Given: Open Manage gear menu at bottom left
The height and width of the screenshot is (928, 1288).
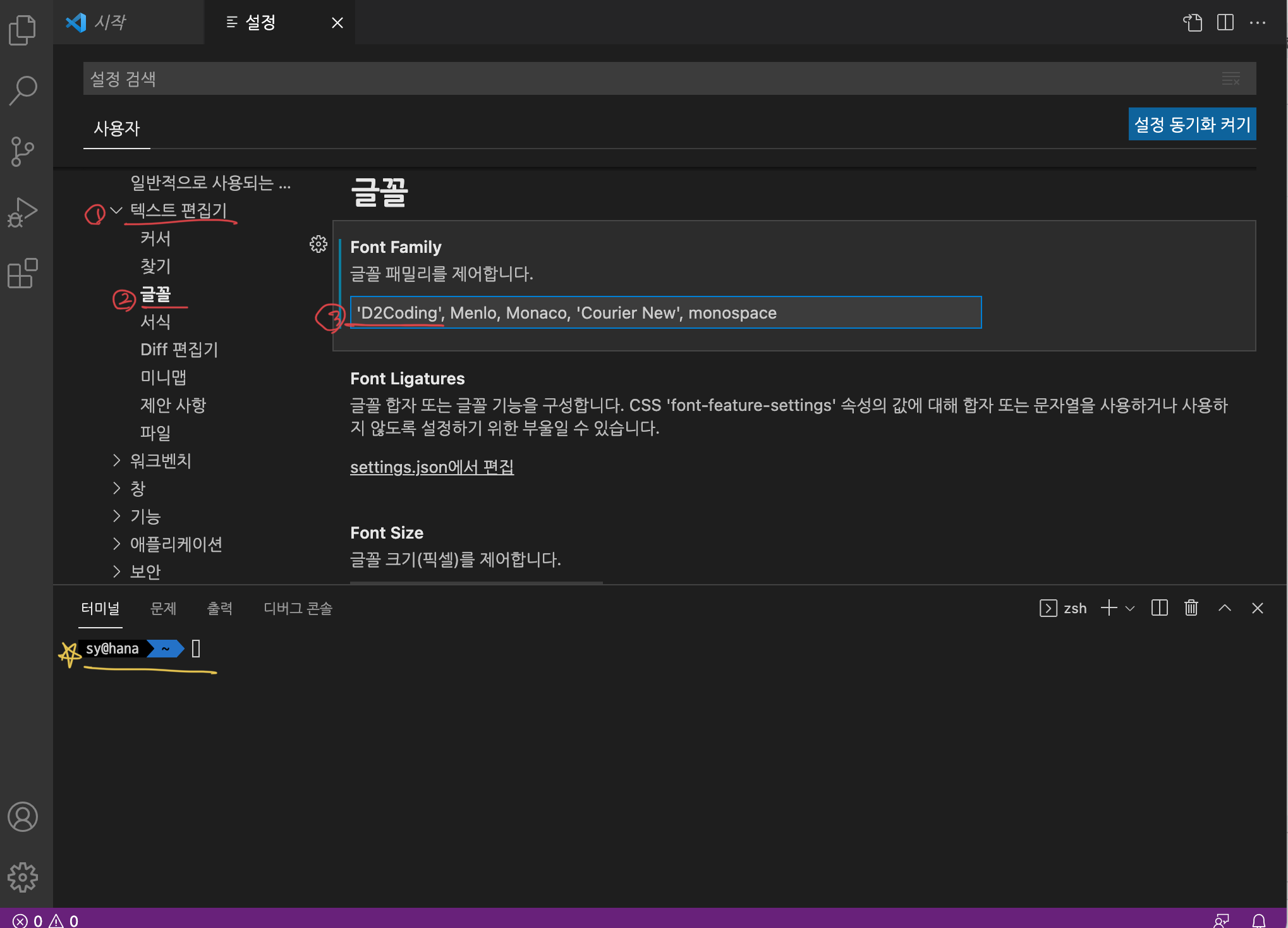Looking at the screenshot, I should [x=23, y=877].
